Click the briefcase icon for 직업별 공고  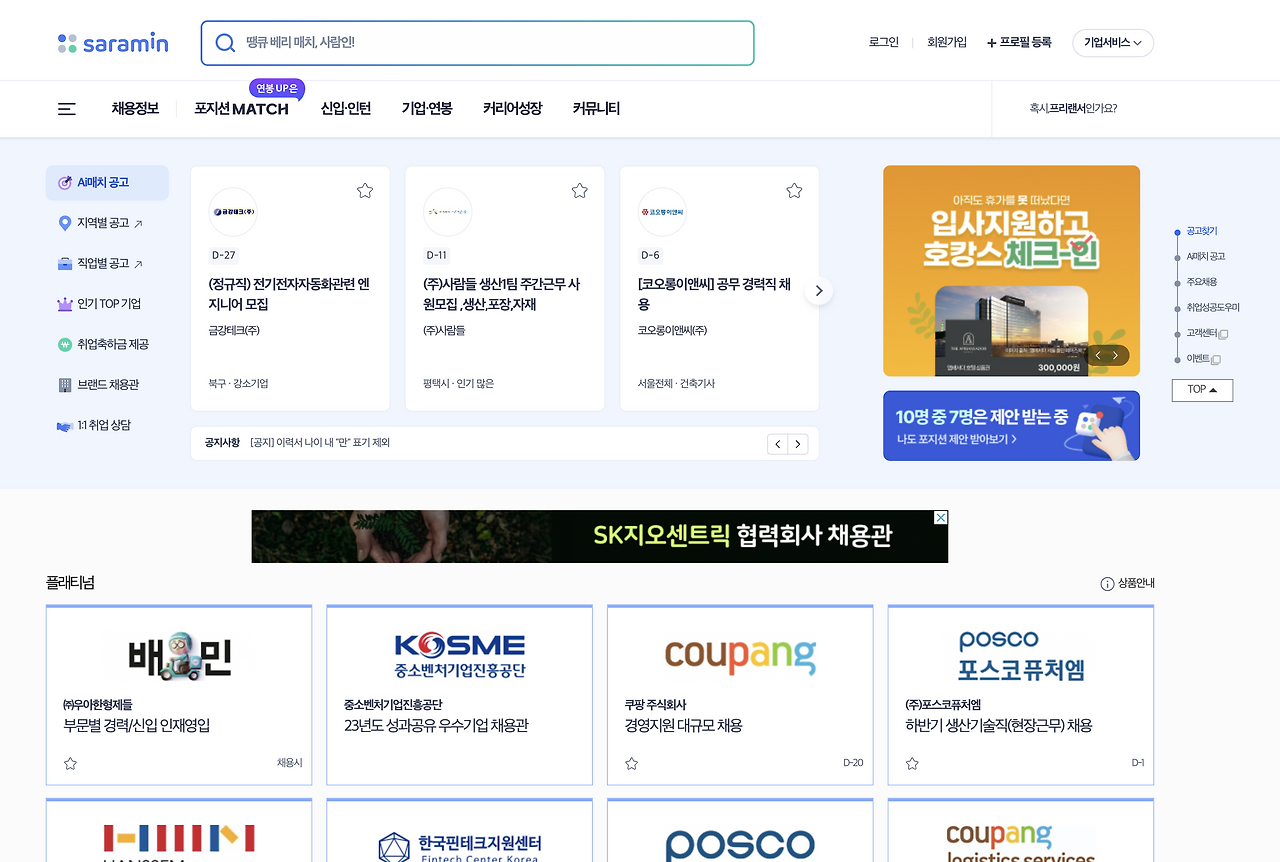click(64, 263)
